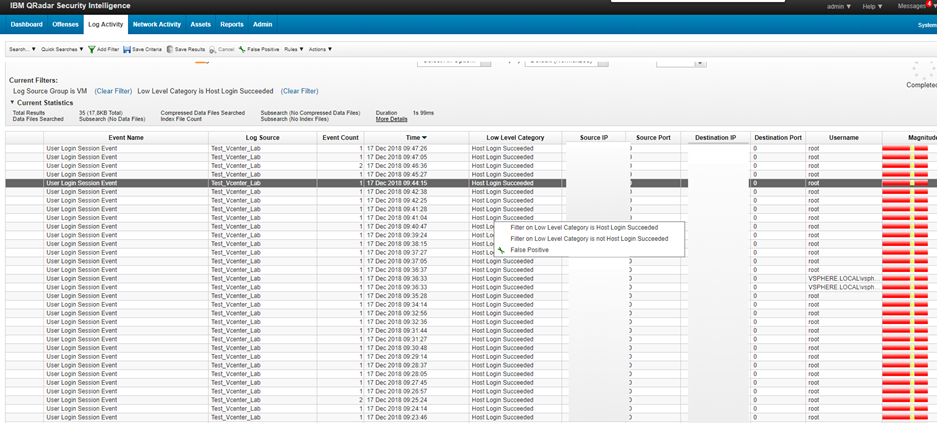Click the Low Level Category column header
Screen dimensions: 937x423
coord(515,138)
